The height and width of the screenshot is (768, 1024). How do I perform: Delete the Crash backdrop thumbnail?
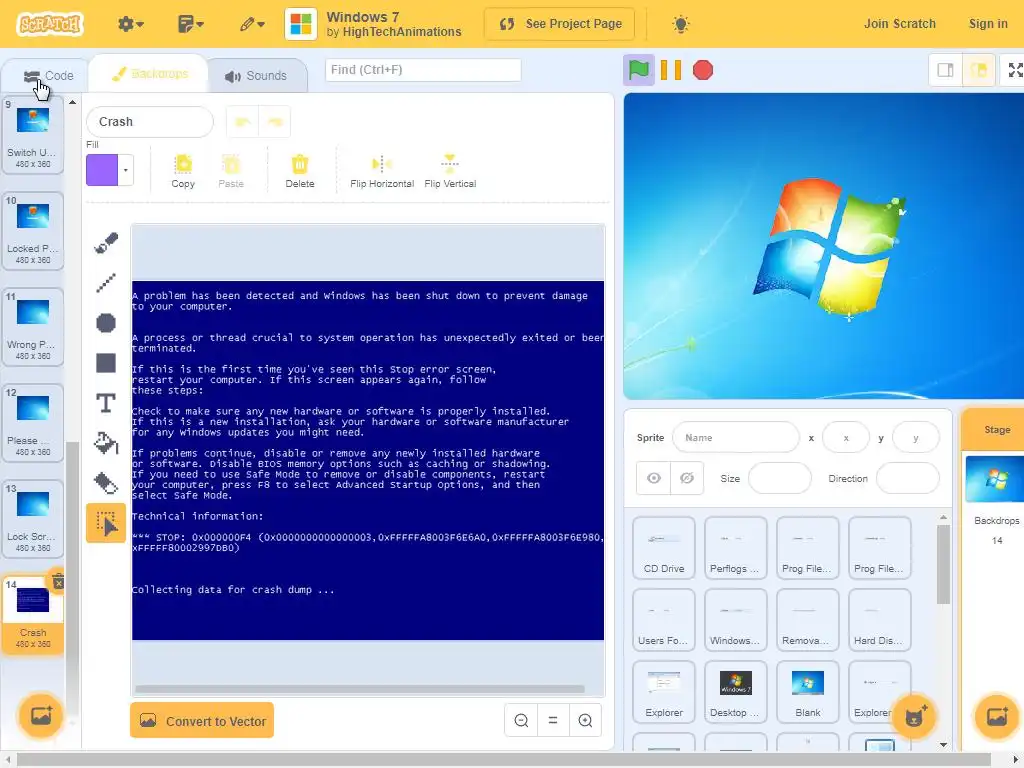(58, 581)
